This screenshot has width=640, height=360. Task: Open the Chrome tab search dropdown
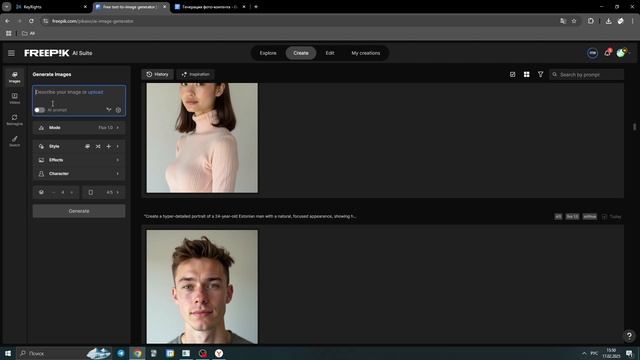coord(7,7)
